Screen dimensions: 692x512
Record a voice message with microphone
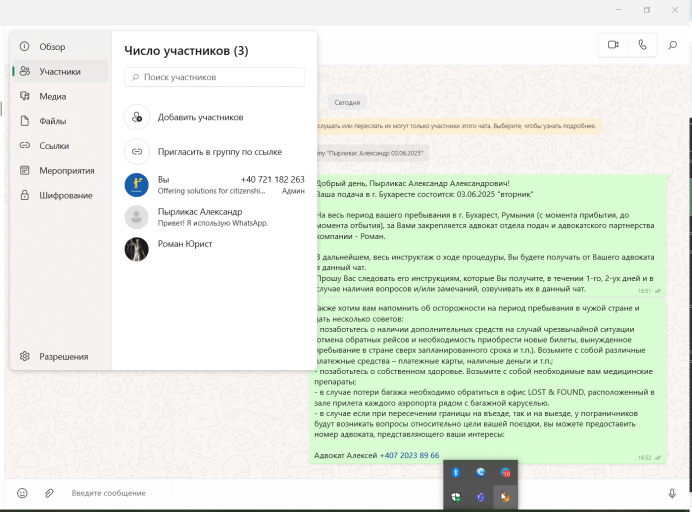click(672, 493)
